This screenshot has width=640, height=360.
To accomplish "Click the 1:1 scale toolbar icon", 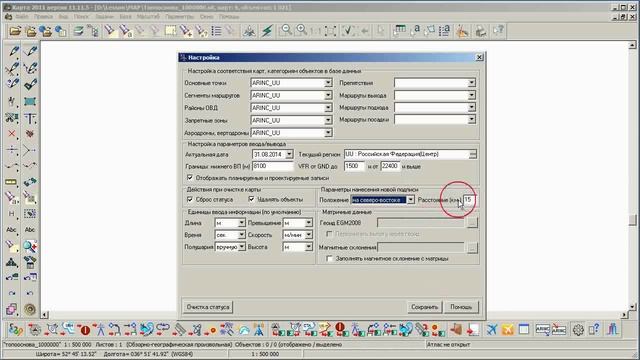I will [x=316, y=31].
